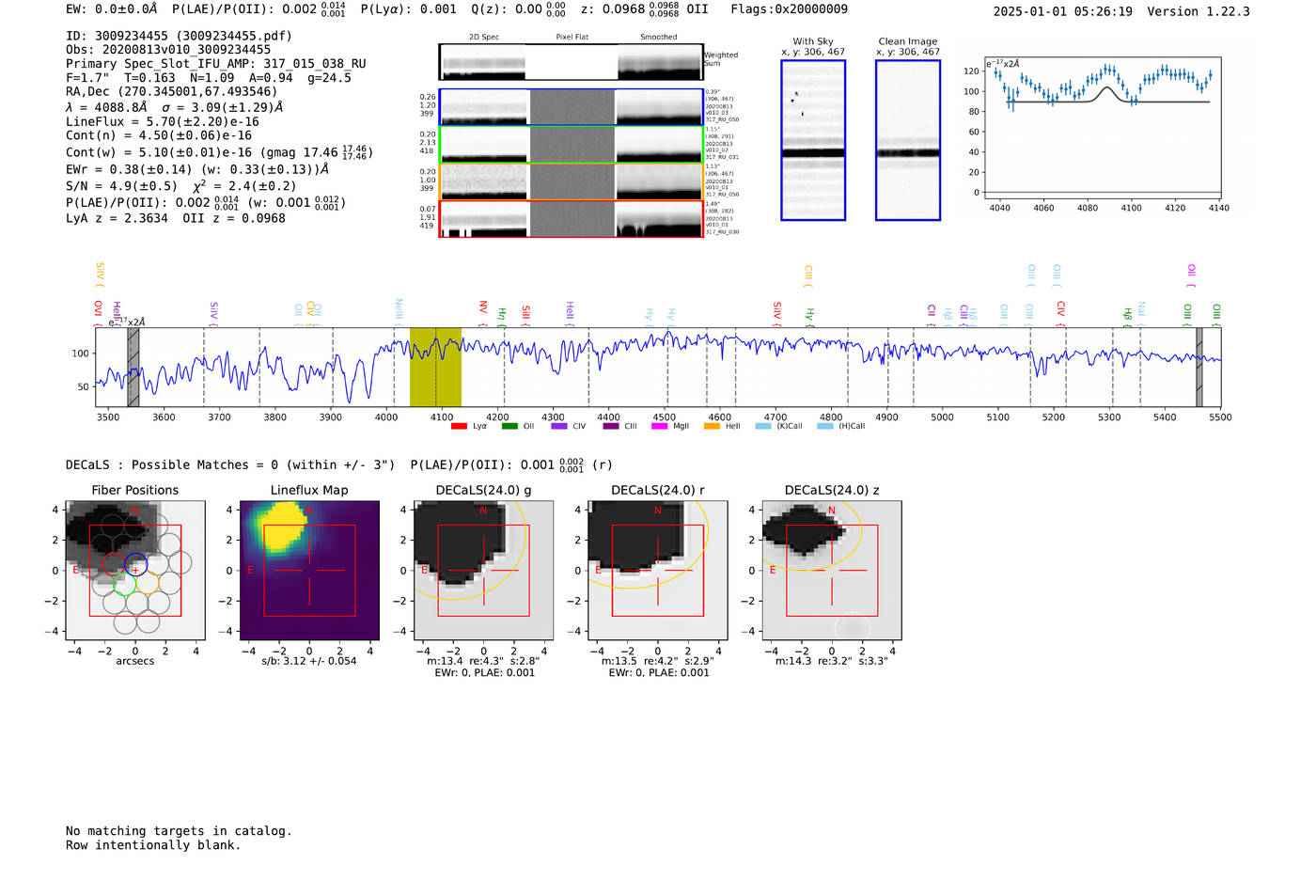Screen dimensions: 1316x896
Task: Click the 'Row intentionally blank.' text
Action: tap(153, 845)
